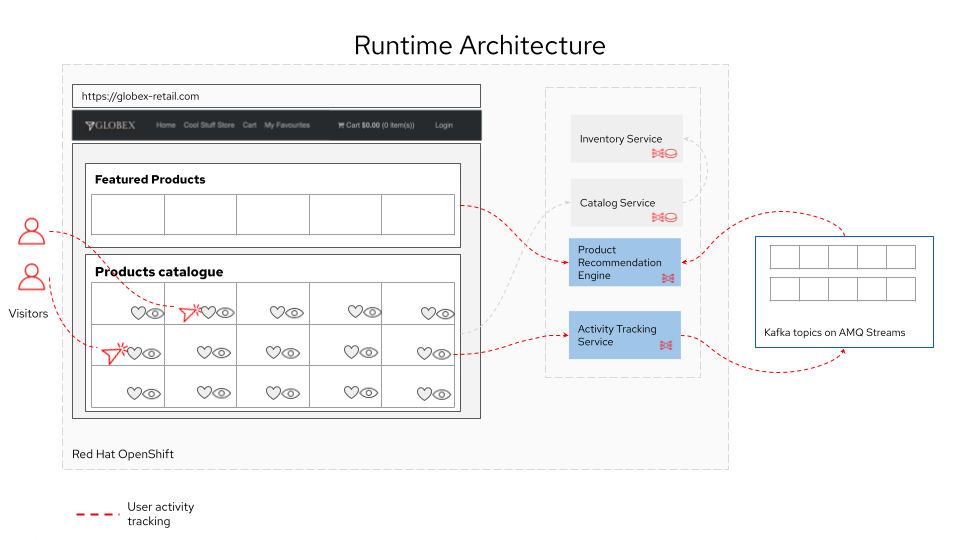Click the first Featured Products cell

[x=128, y=214]
